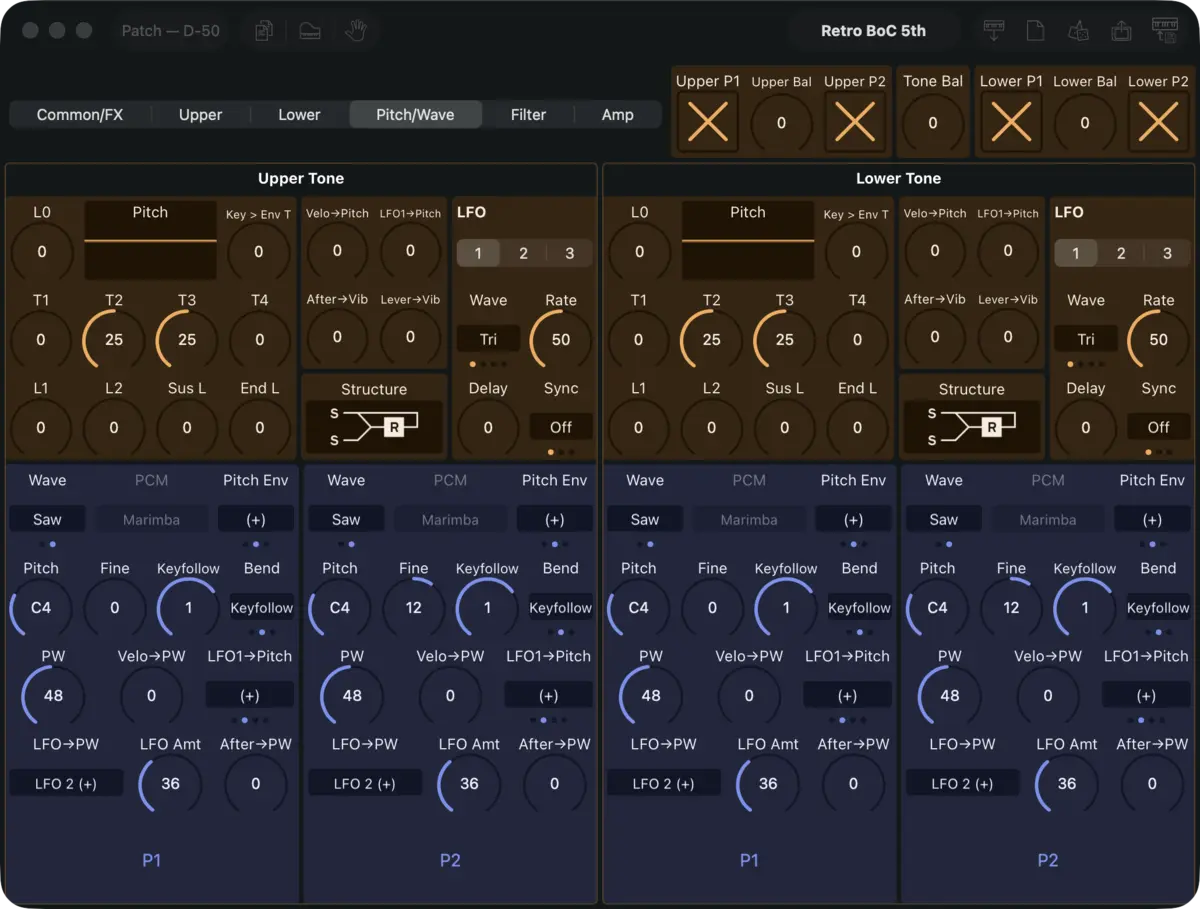This screenshot has height=909, width=1200.
Task: Click Upper Tone L0 knob
Action: 41,252
